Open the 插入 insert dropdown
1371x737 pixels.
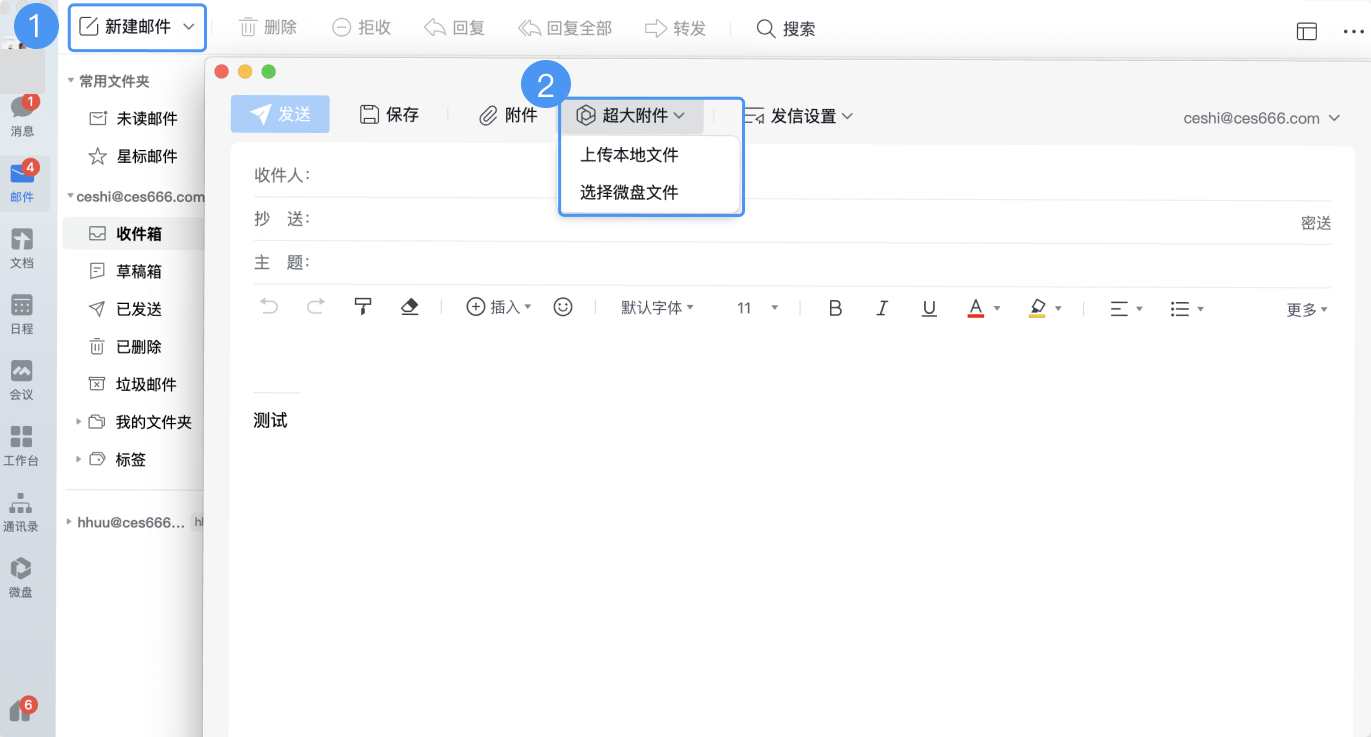tap(499, 307)
